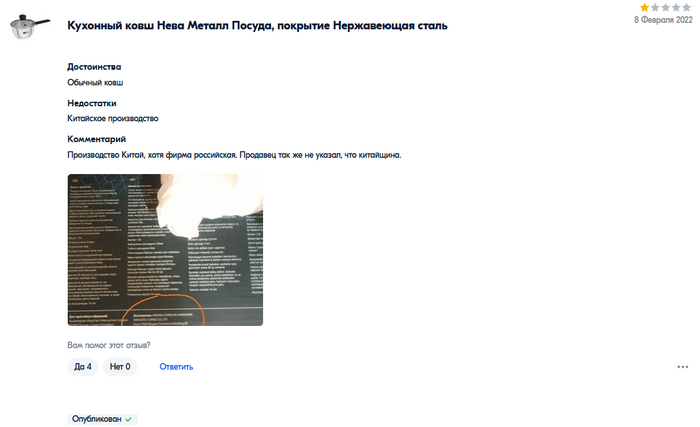Select the text Обычный ковш
700x427 pixels.
[x=95, y=82]
